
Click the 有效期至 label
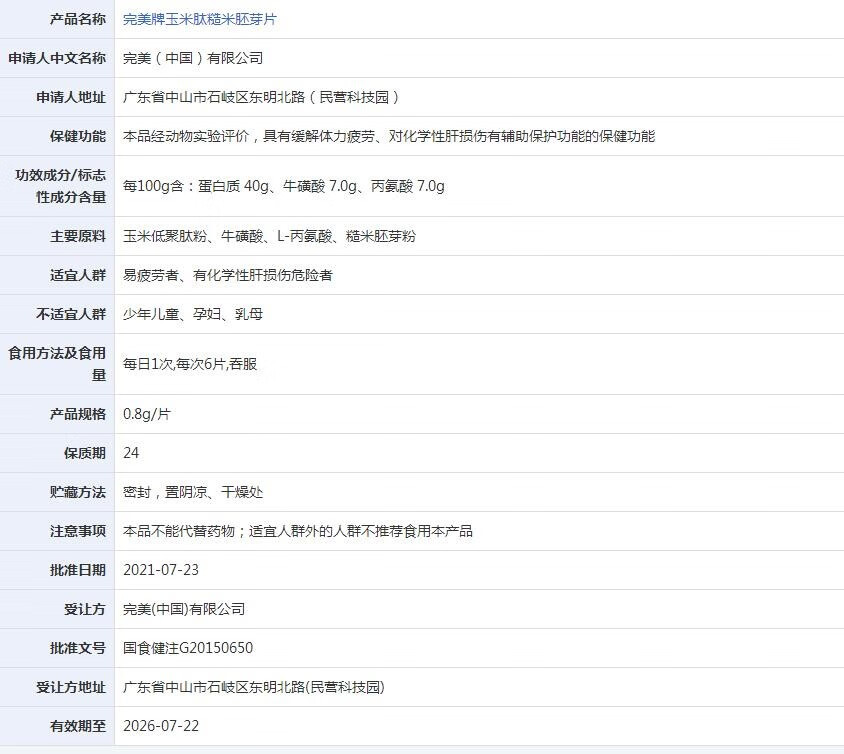coord(78,726)
